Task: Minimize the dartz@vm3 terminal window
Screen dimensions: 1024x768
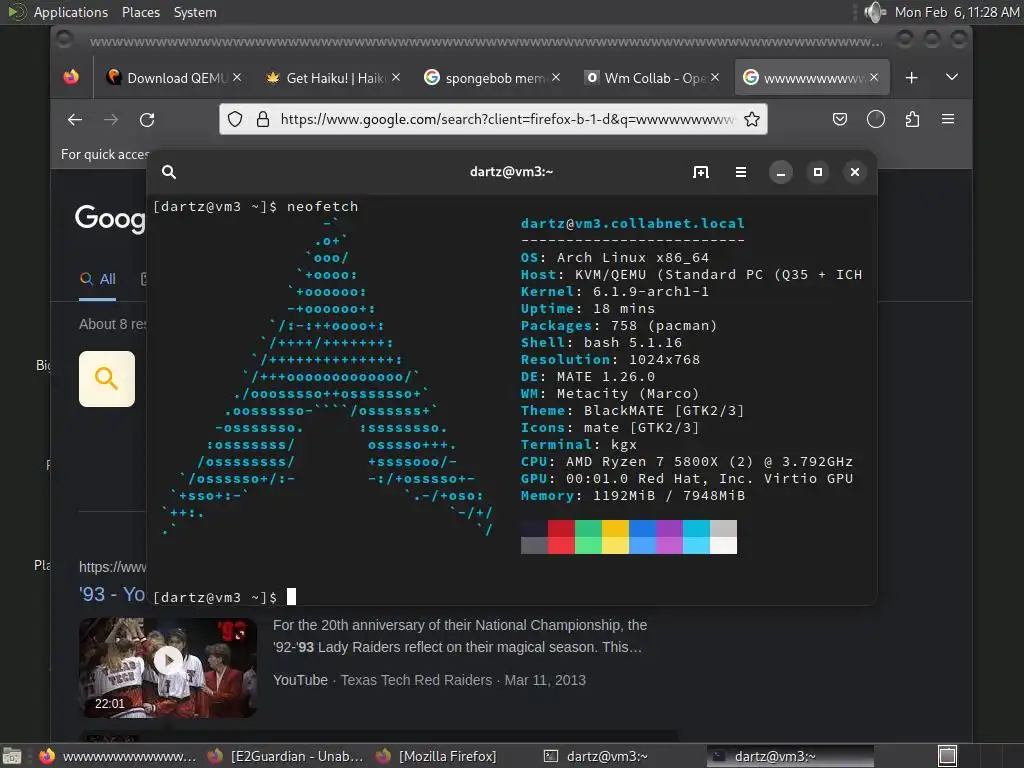Action: click(780, 172)
